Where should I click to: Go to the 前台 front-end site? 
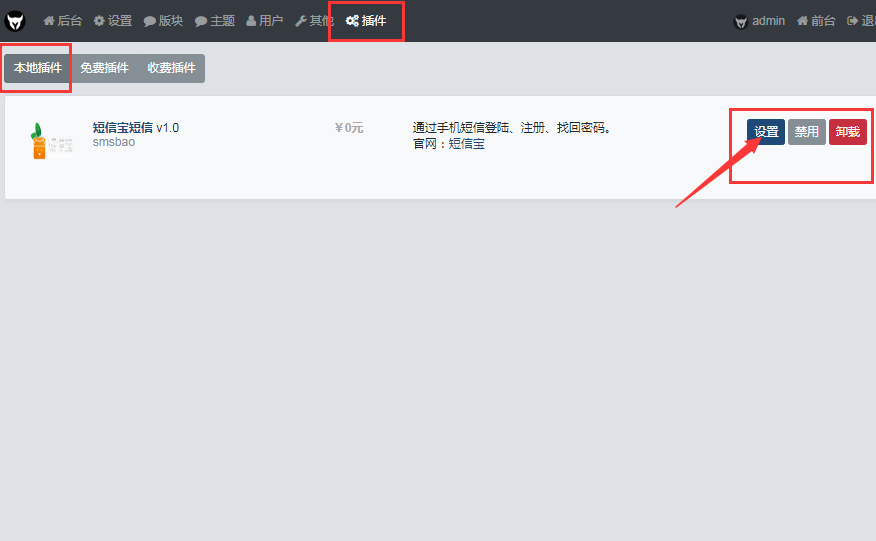(x=816, y=21)
